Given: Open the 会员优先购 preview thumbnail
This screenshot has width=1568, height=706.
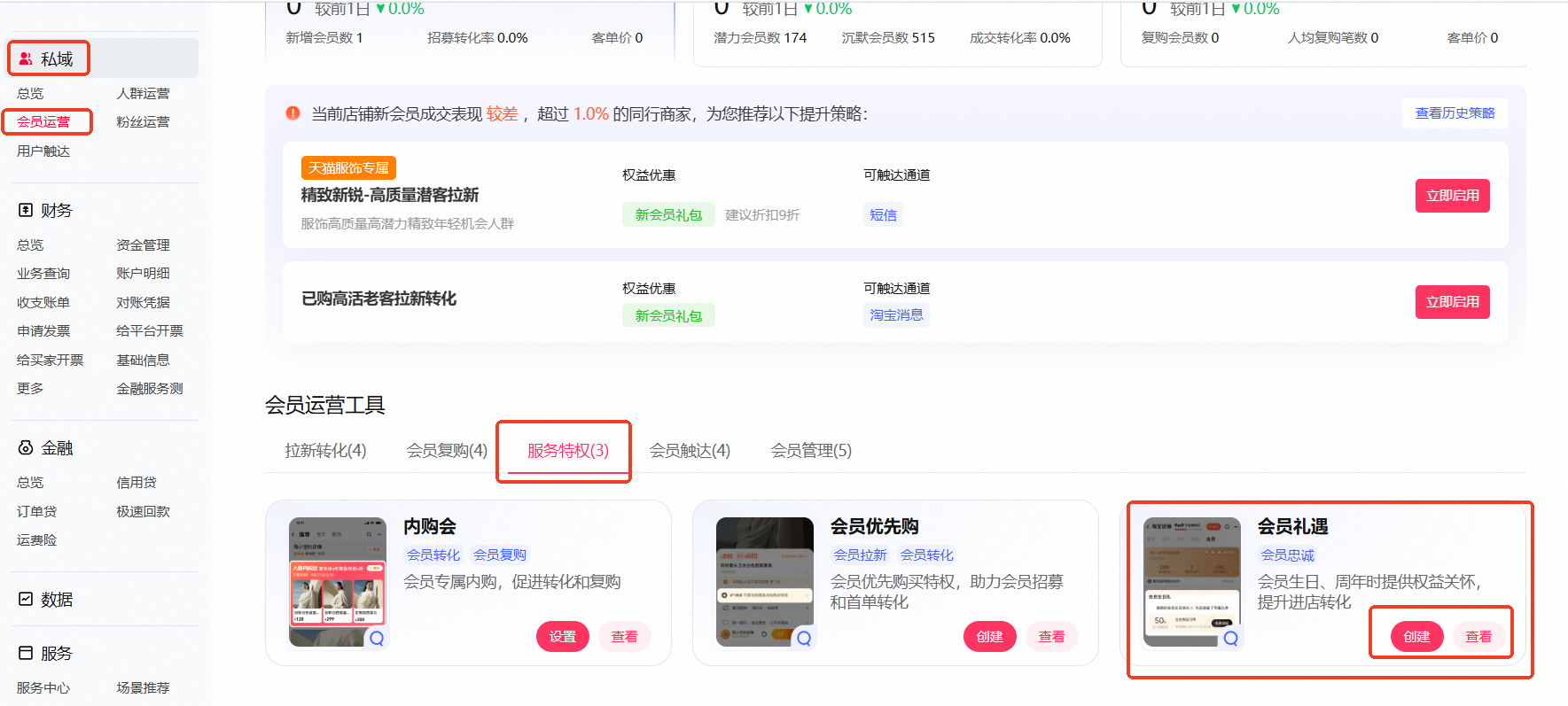Looking at the screenshot, I should pyautogui.click(x=765, y=582).
